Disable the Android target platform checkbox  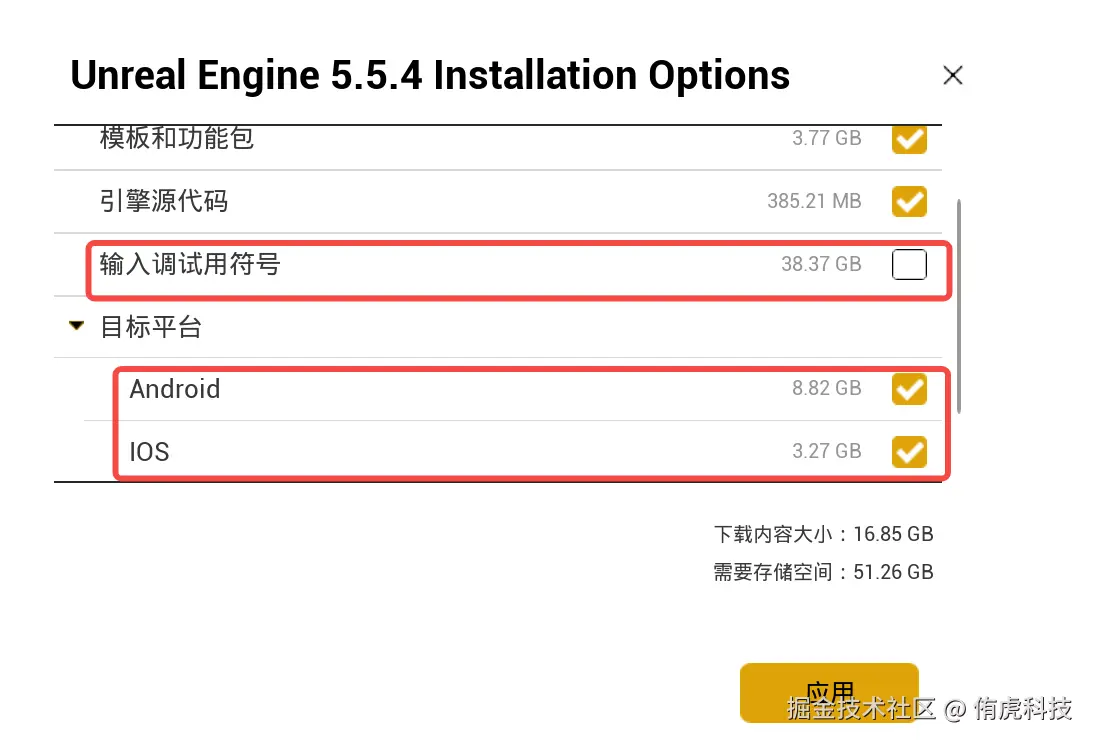(909, 389)
